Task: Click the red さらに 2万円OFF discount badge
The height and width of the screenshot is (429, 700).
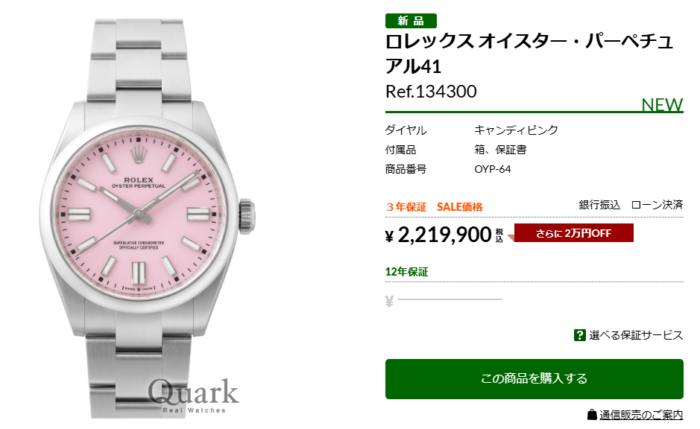Action: 574,233
